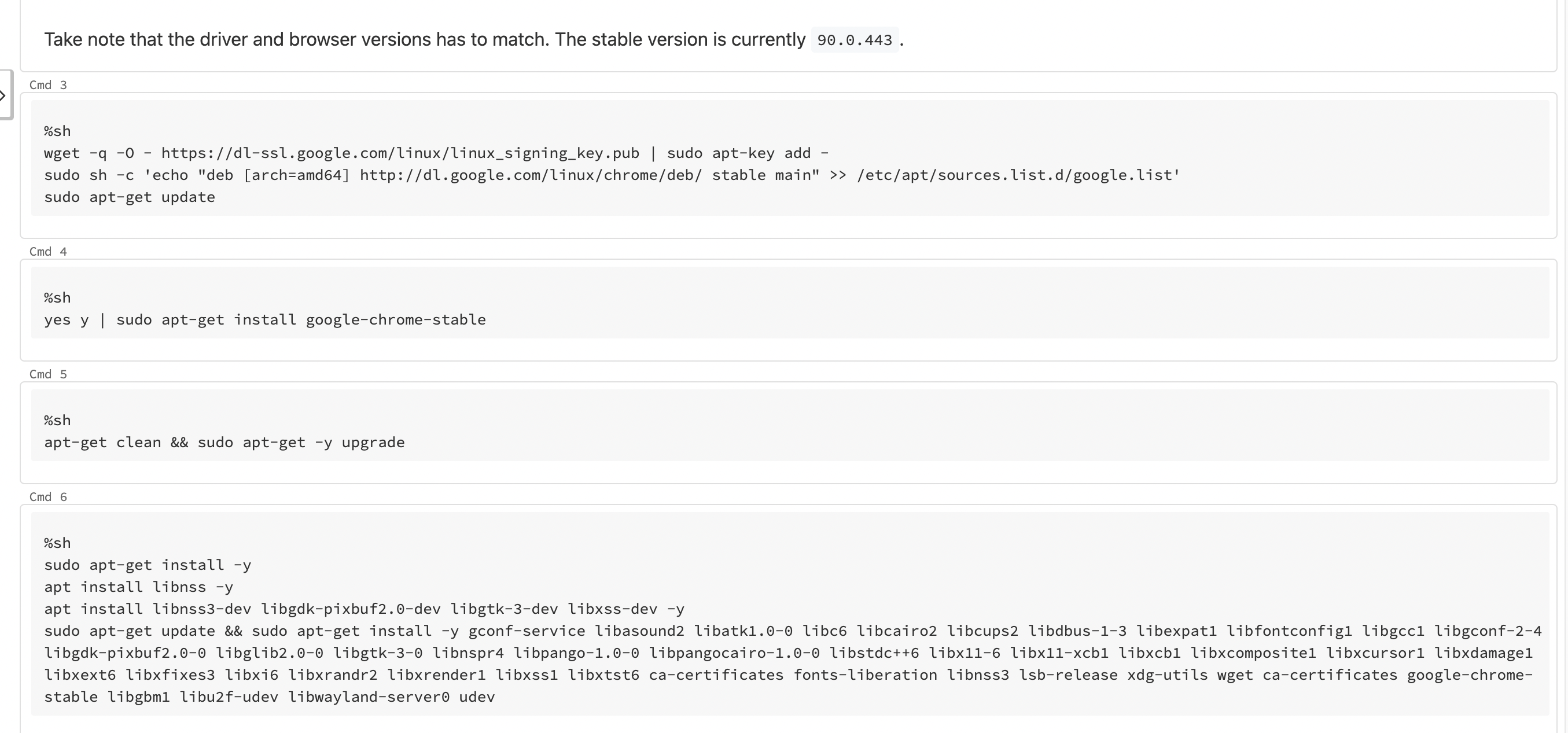The width and height of the screenshot is (1568, 733).
Task: Place cursor on 'sudo apt-get update' line in Cmd 3
Action: click(x=129, y=197)
